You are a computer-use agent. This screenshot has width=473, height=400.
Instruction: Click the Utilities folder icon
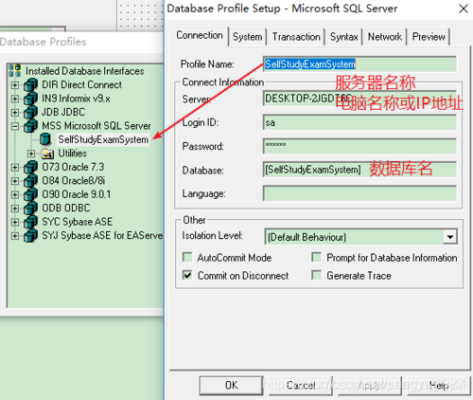point(48,153)
